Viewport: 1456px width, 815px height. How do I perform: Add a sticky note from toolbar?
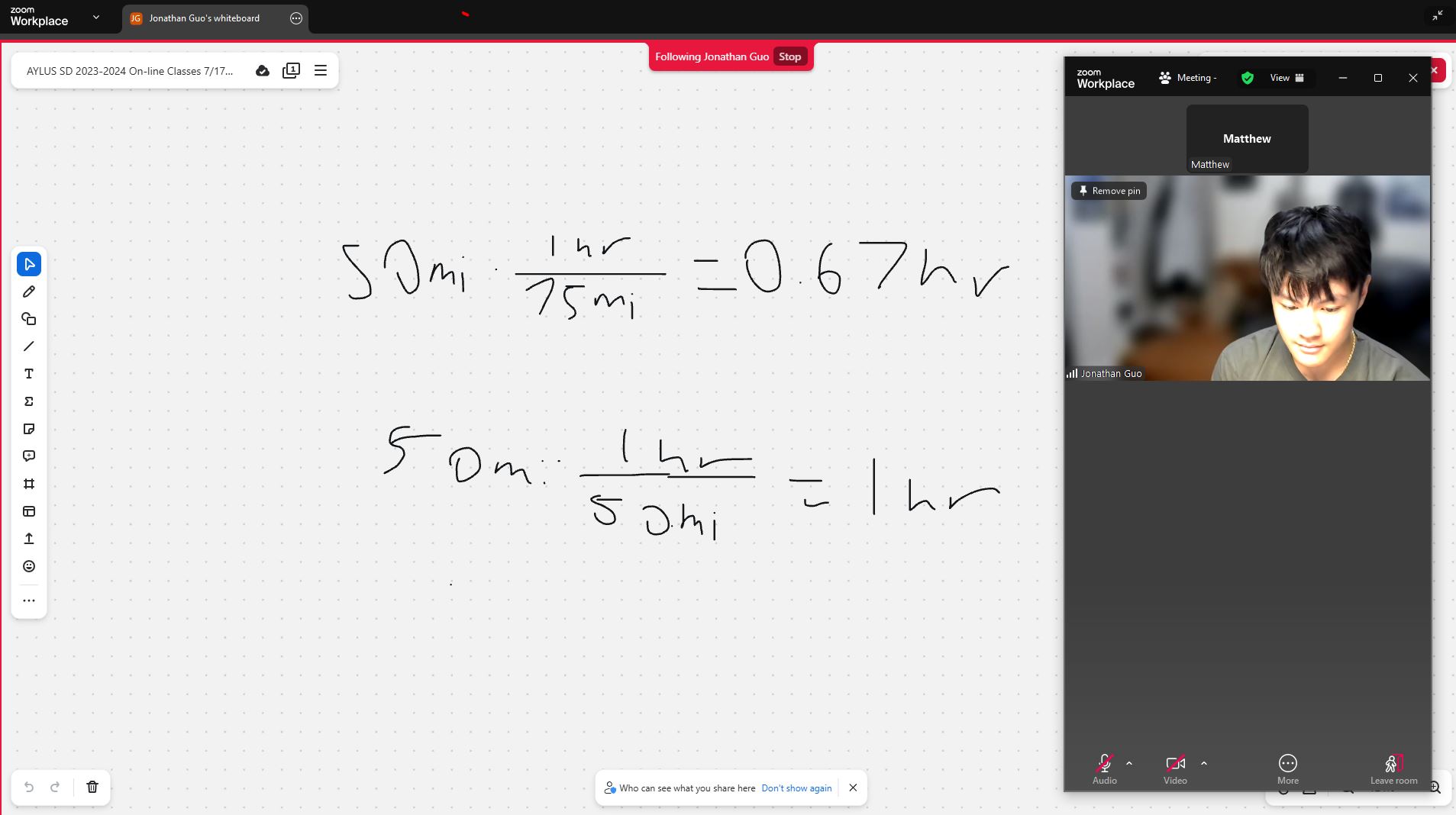(29, 429)
